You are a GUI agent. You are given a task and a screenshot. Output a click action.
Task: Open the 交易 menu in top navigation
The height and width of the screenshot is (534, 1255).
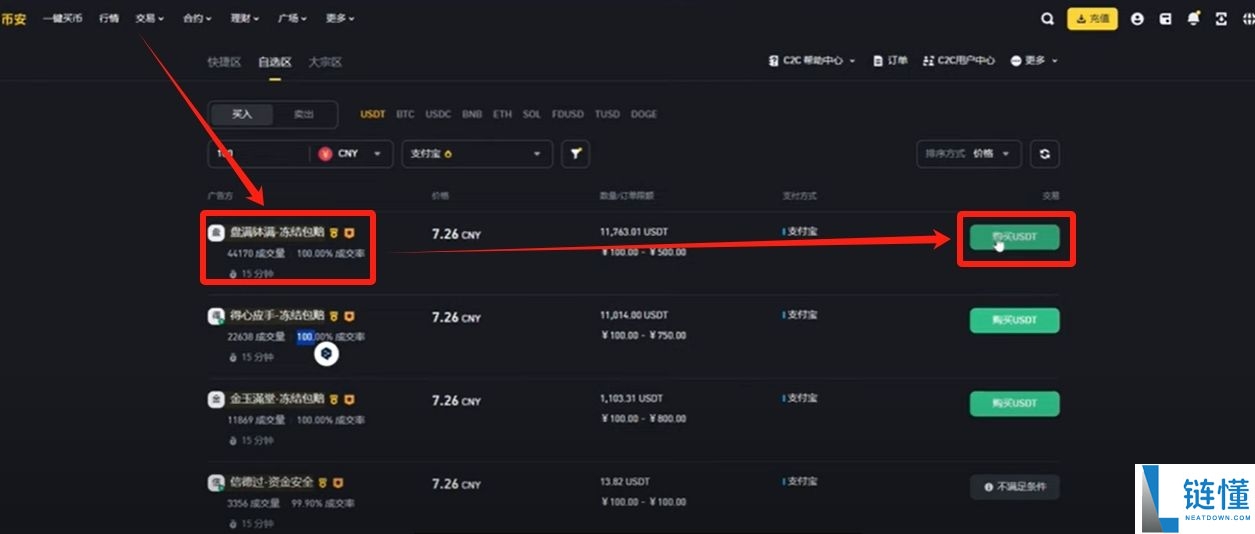coord(149,19)
